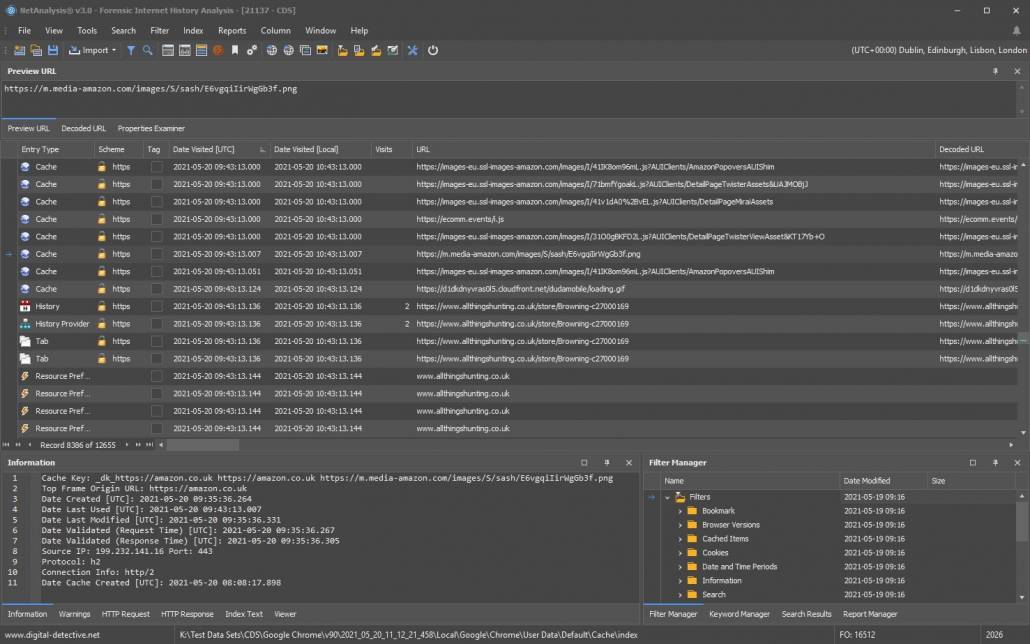The width and height of the screenshot is (1030, 644).
Task: Tick the Tag checkbox on the History row
Action: pyautogui.click(x=157, y=305)
